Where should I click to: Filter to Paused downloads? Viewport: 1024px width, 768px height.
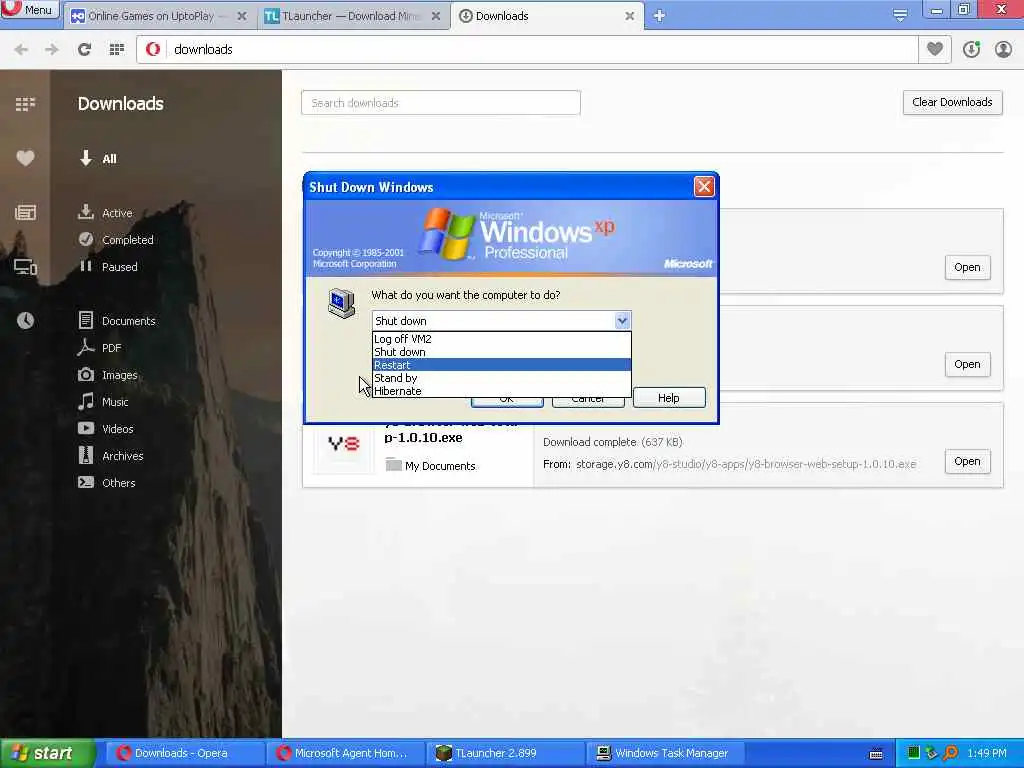pyautogui.click(x=108, y=266)
